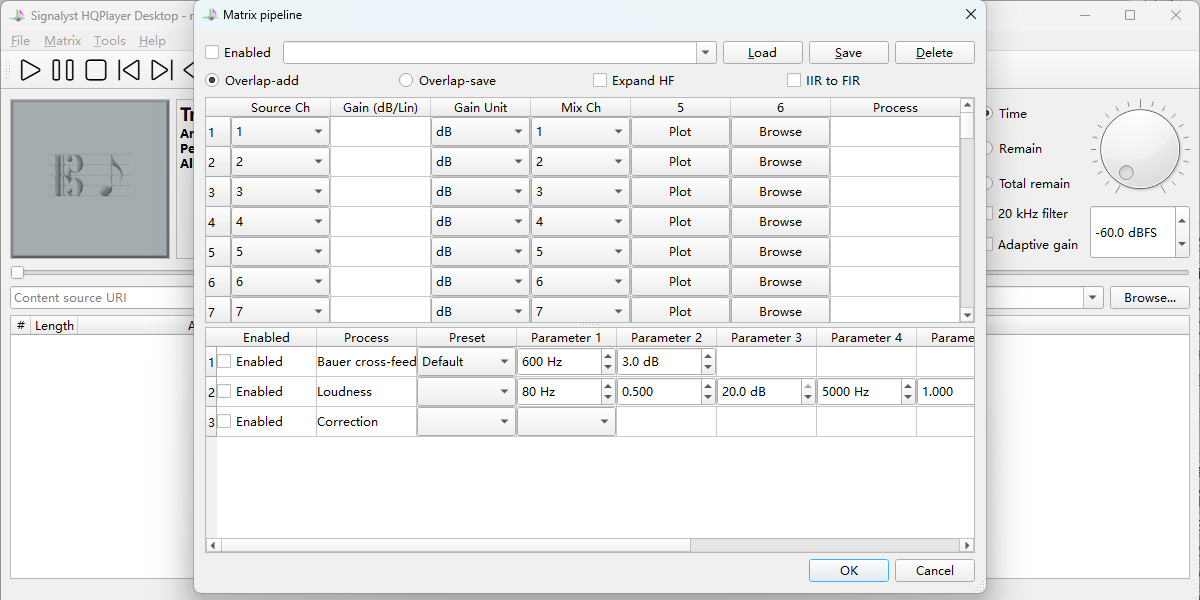The width and height of the screenshot is (1200, 600).
Task: Open the Tools menu
Action: 110,41
